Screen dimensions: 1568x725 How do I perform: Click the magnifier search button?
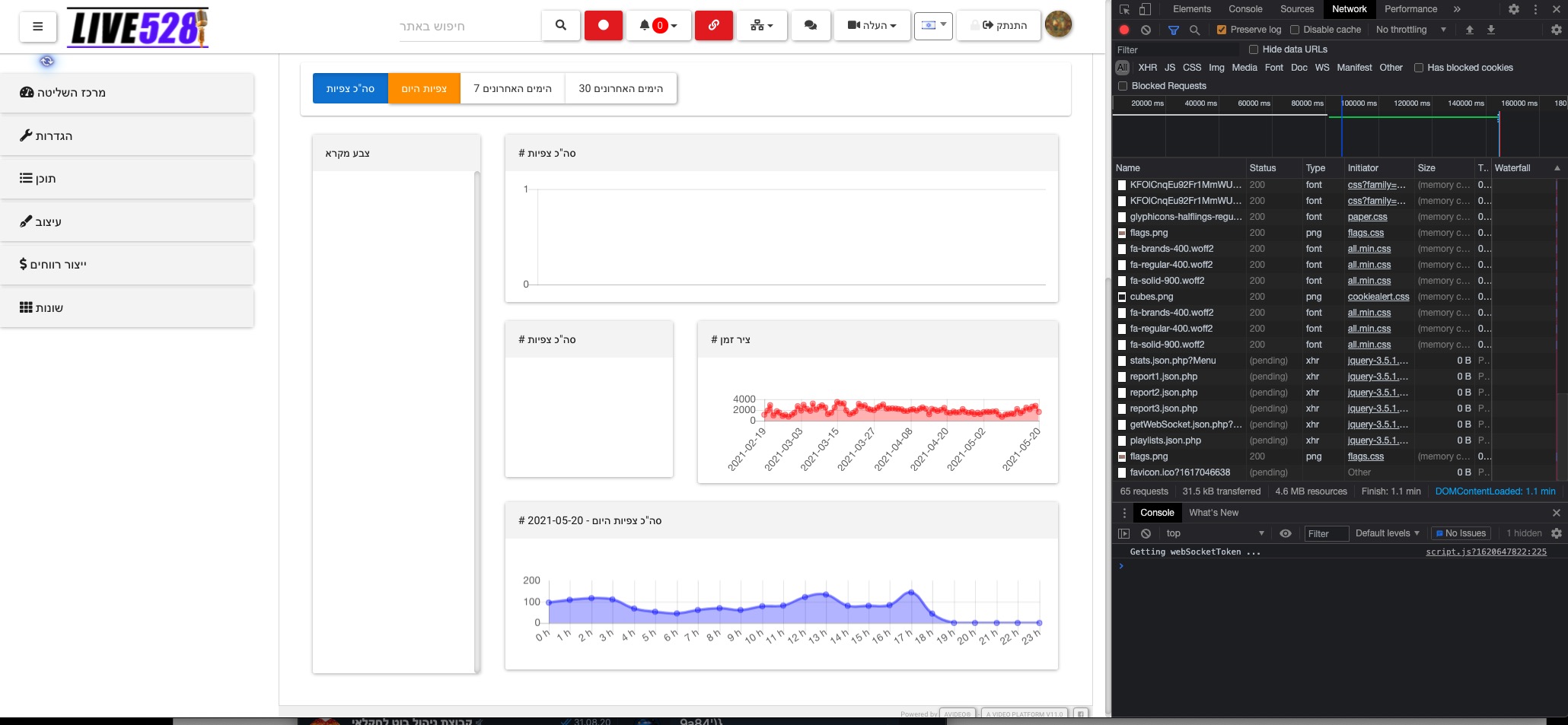[561, 25]
